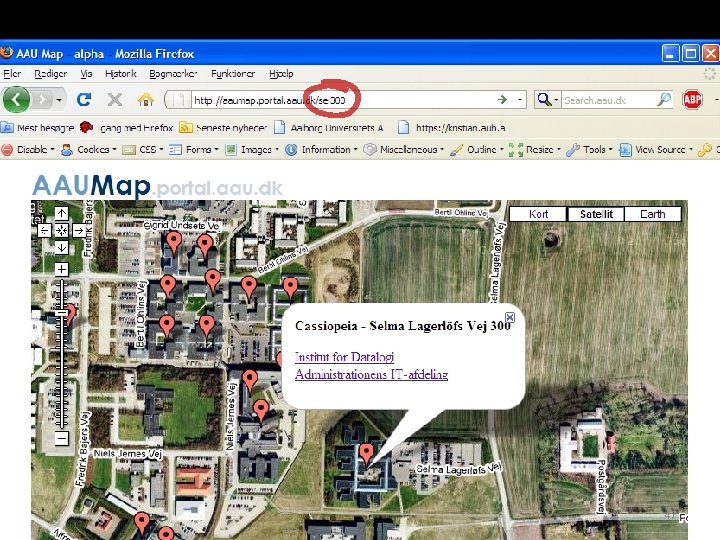Click the Forward navigation arrow
The width and height of the screenshot is (720, 540).
pos(42,99)
